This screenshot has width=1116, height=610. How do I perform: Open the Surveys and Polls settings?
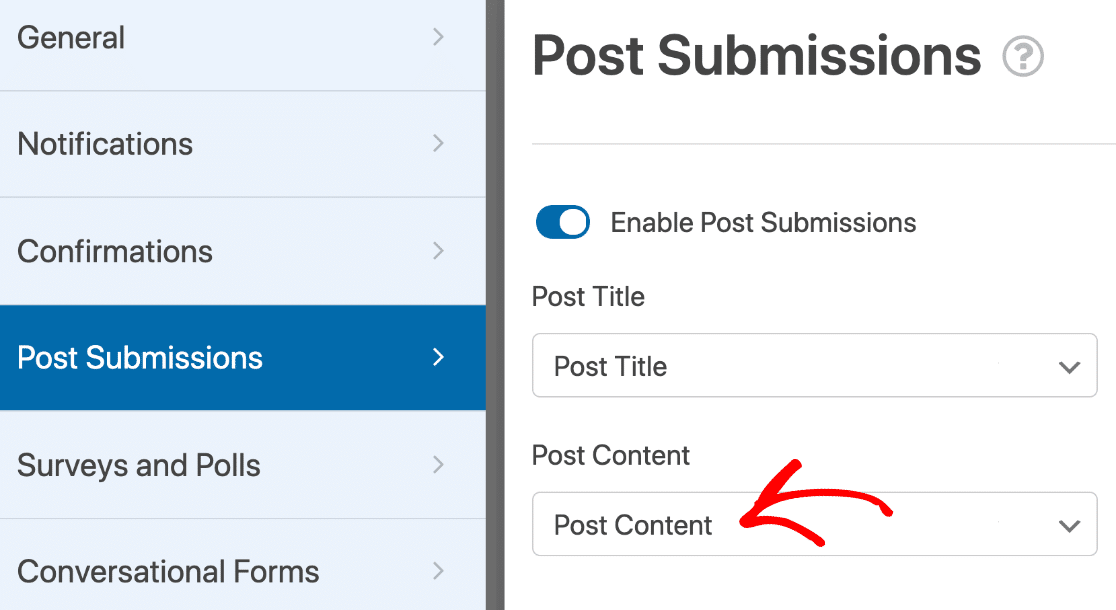(243, 465)
